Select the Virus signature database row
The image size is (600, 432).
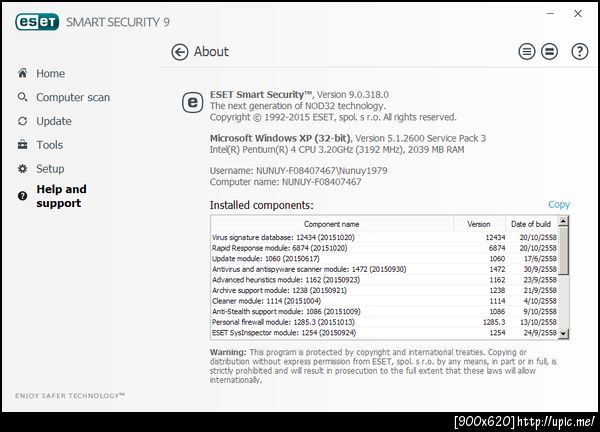(x=330, y=237)
